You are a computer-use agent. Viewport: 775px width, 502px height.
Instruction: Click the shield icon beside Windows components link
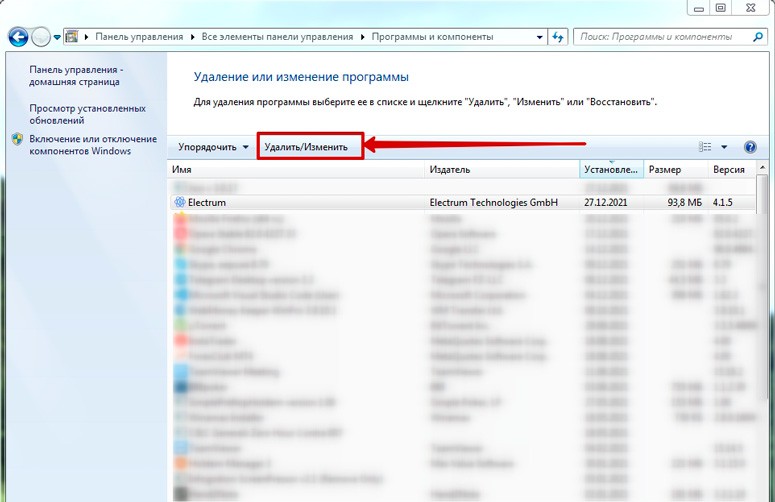coord(17,139)
